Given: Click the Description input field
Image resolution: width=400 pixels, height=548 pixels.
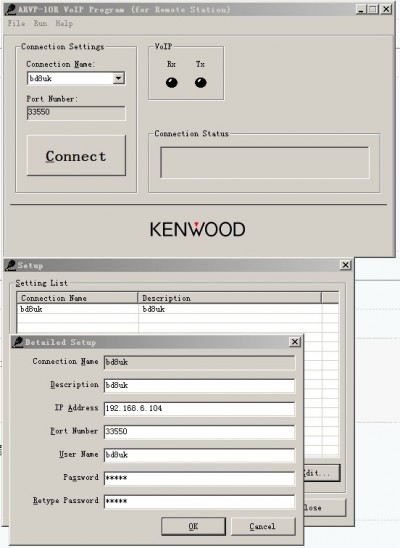Looking at the screenshot, I should coord(199,385).
